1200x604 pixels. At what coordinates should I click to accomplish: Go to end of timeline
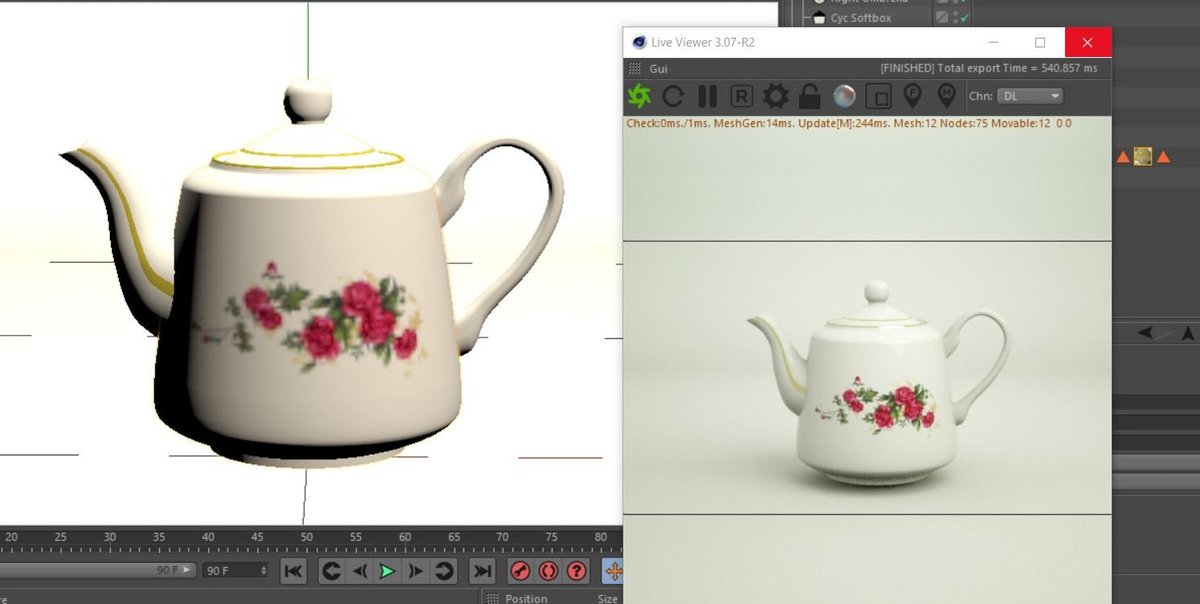[482, 571]
